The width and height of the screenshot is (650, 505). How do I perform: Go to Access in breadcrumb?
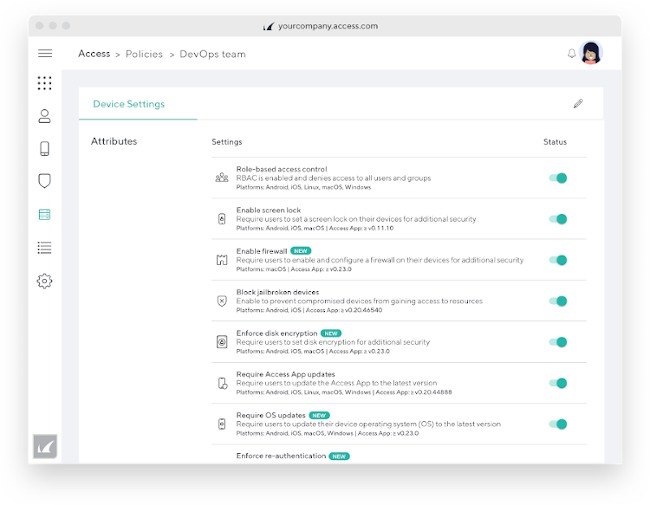(x=94, y=54)
